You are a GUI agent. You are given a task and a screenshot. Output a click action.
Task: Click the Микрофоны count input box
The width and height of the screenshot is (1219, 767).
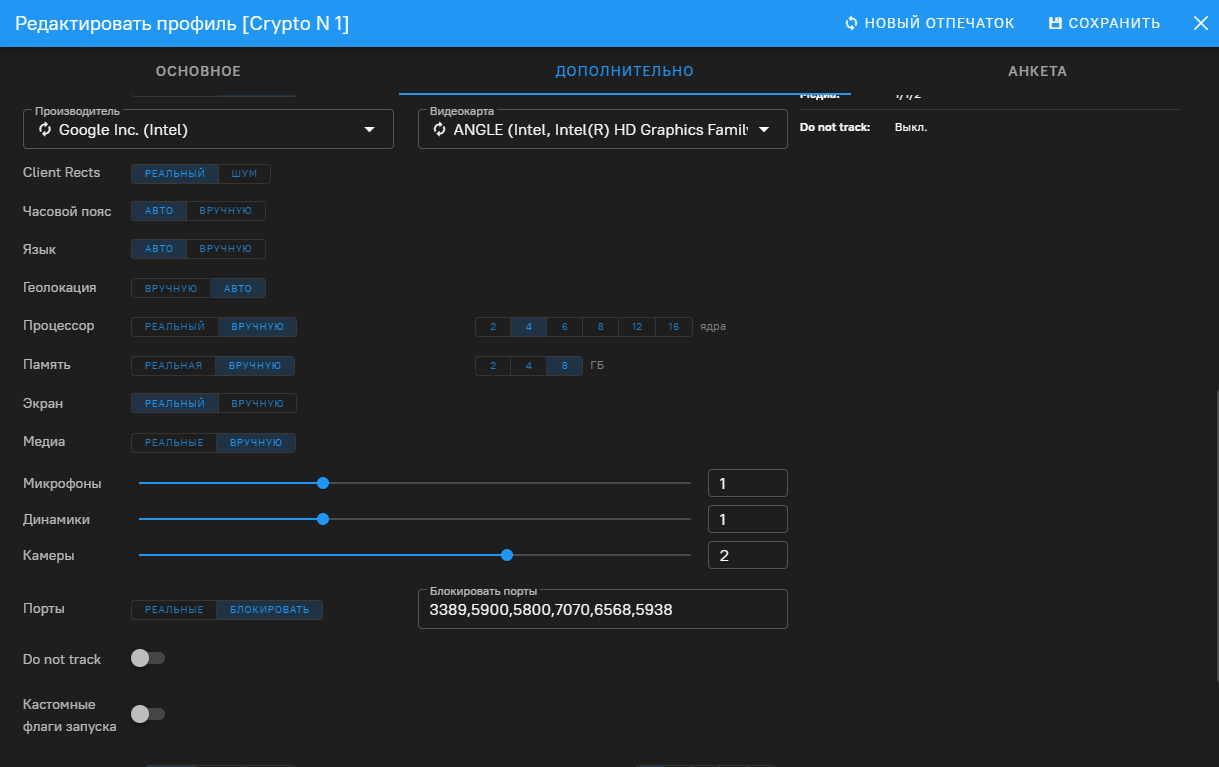pos(747,484)
